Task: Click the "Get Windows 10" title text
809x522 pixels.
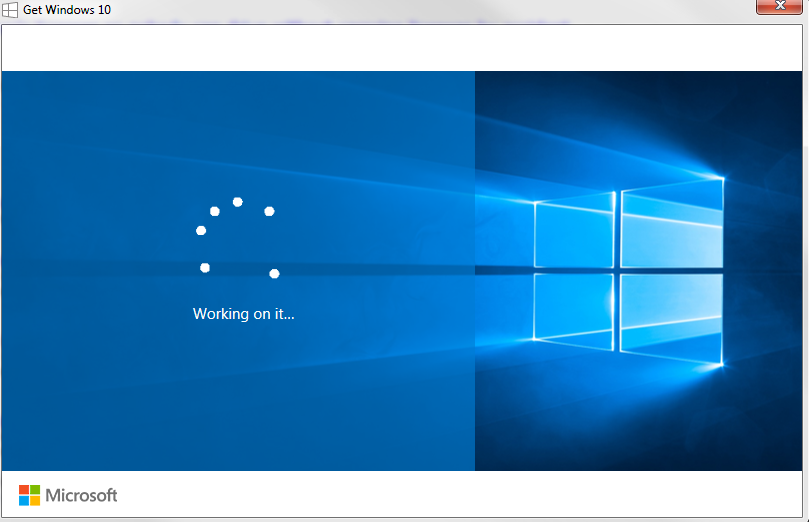Action: [x=67, y=10]
